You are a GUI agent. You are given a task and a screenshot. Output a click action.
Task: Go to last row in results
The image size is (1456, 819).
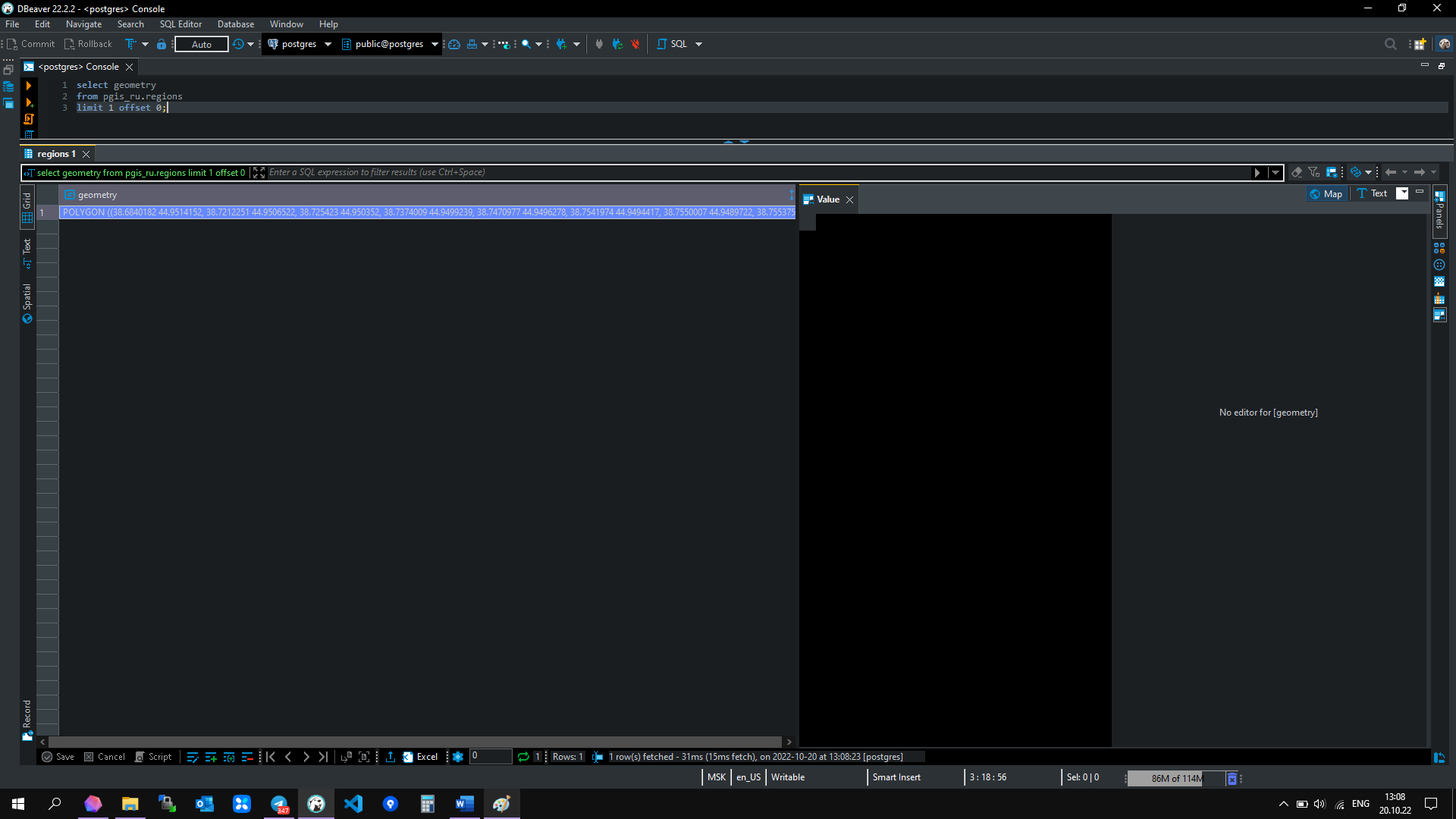(x=324, y=757)
